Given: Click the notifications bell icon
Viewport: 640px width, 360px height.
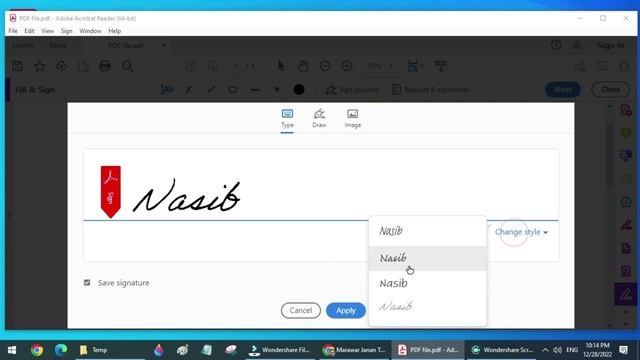Looking at the screenshot, I should (576, 45).
